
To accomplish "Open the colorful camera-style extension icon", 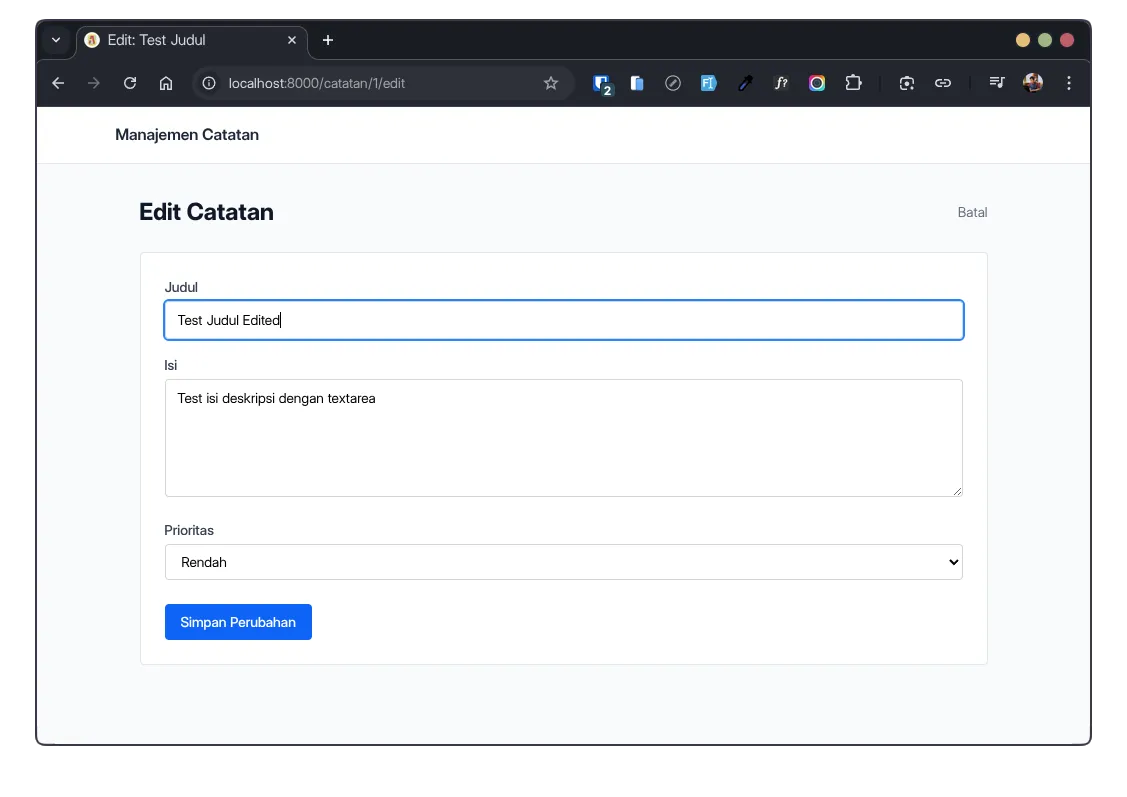I will pyautogui.click(x=817, y=83).
